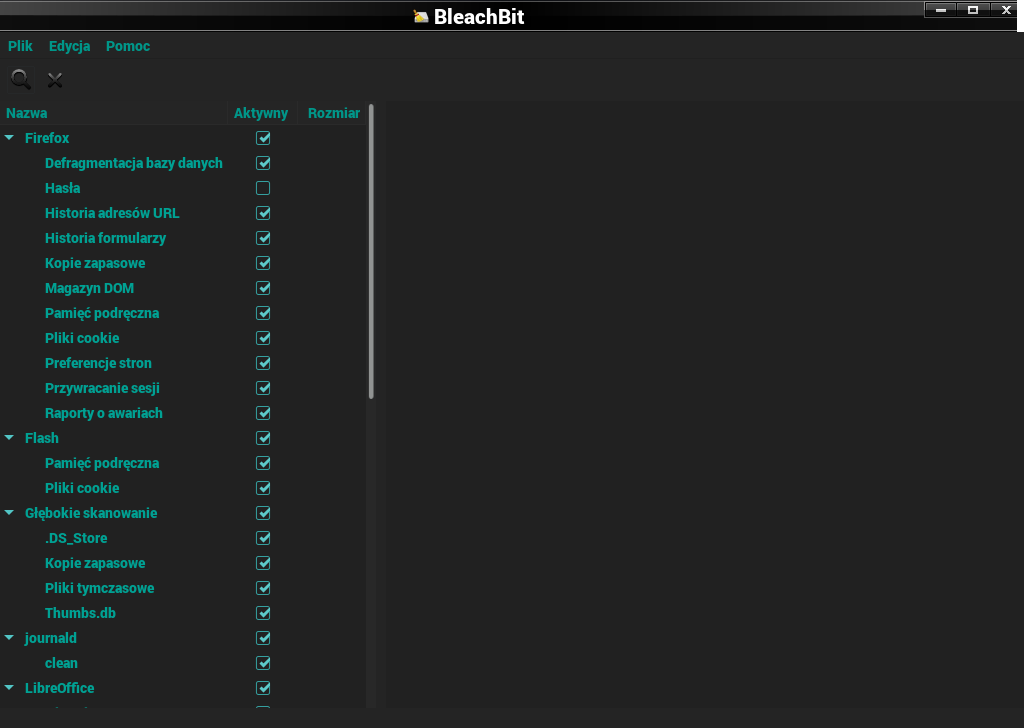The width and height of the screenshot is (1024, 728).
Task: Uncheck Flash Pliki cookie checkbox
Action: [x=263, y=488]
